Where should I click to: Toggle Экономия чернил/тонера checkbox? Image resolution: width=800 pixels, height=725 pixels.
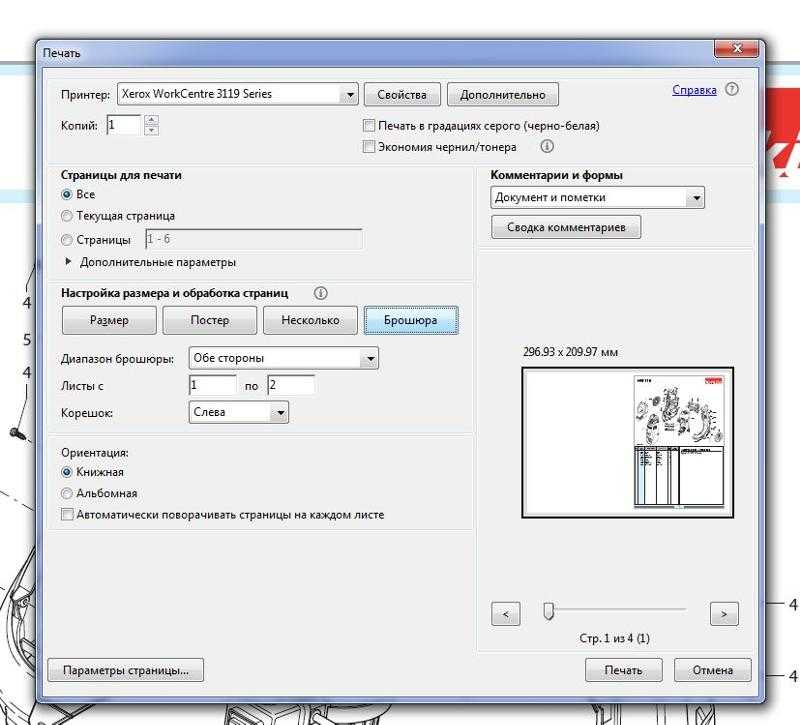click(368, 147)
